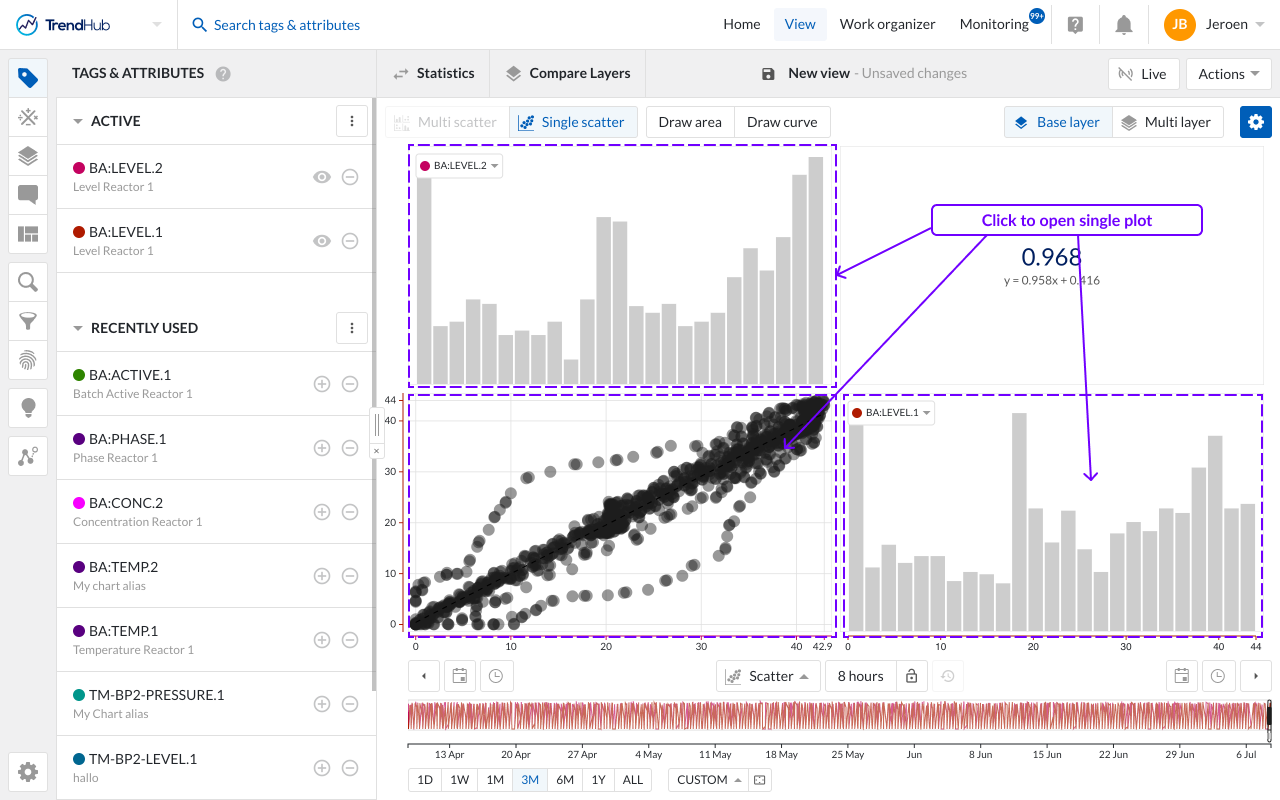Hide the BA:LEVEL.2 tag
Screen dimensions: 1280x800
(x=322, y=176)
